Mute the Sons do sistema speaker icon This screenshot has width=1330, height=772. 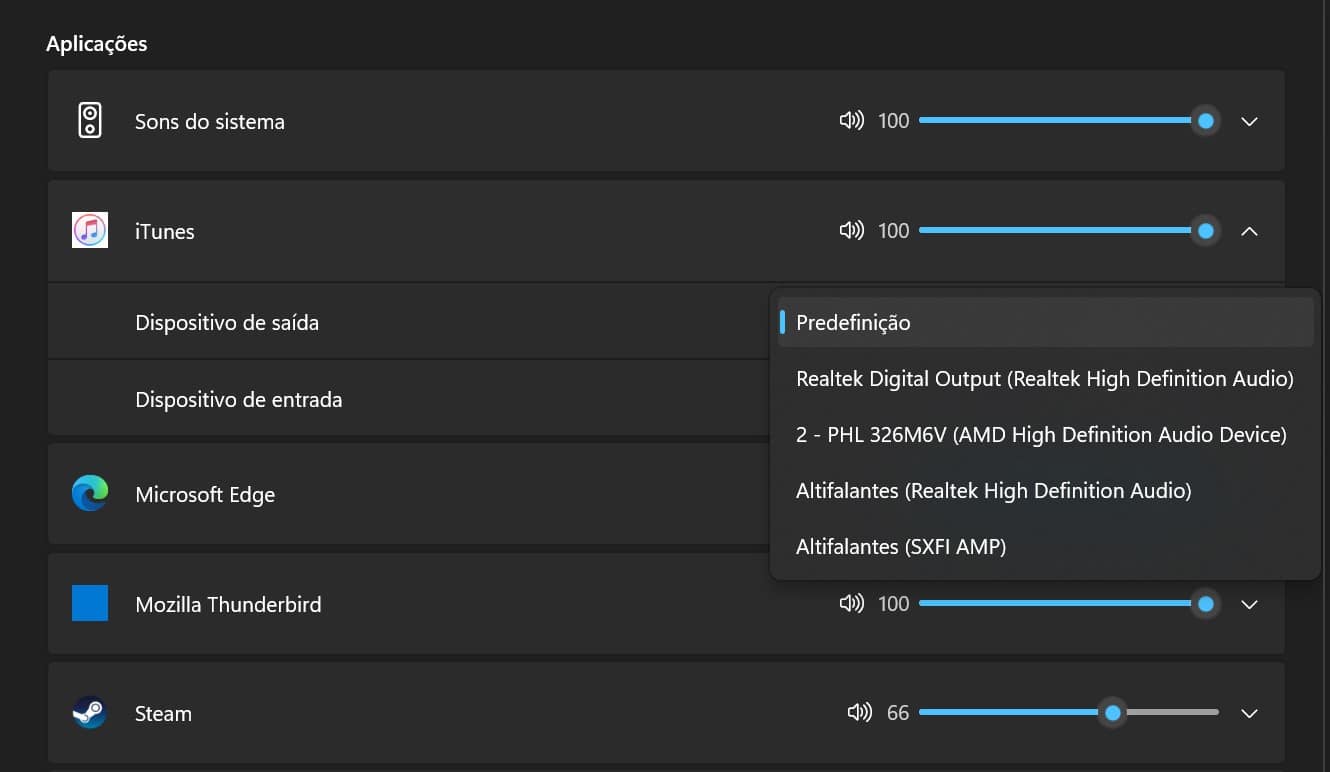(x=851, y=121)
